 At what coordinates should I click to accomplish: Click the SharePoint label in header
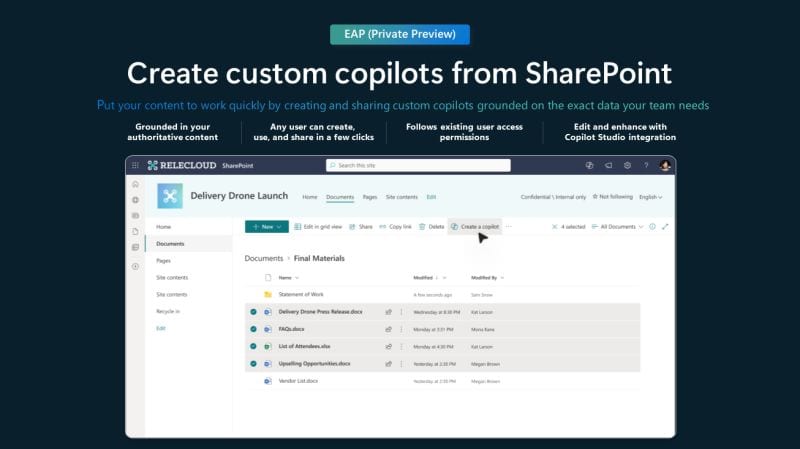[237, 166]
